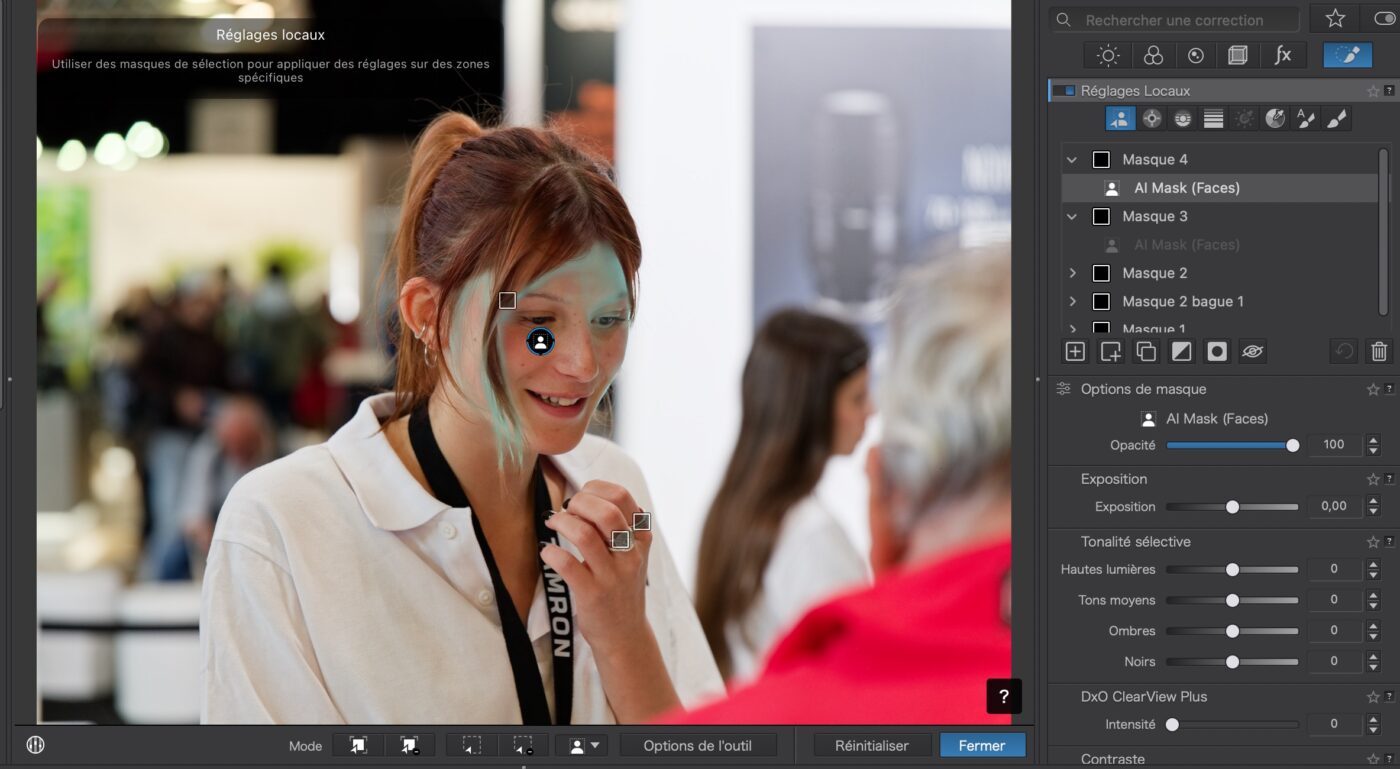The height and width of the screenshot is (769, 1400).
Task: Click the Fermer button
Action: (983, 744)
